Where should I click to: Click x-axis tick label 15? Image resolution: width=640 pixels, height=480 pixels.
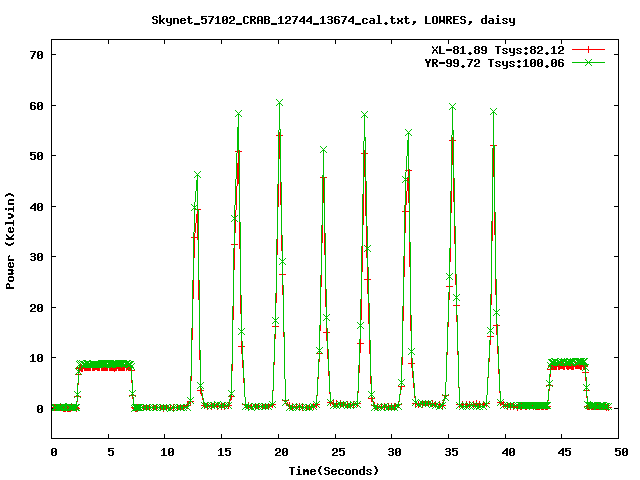click(x=224, y=452)
